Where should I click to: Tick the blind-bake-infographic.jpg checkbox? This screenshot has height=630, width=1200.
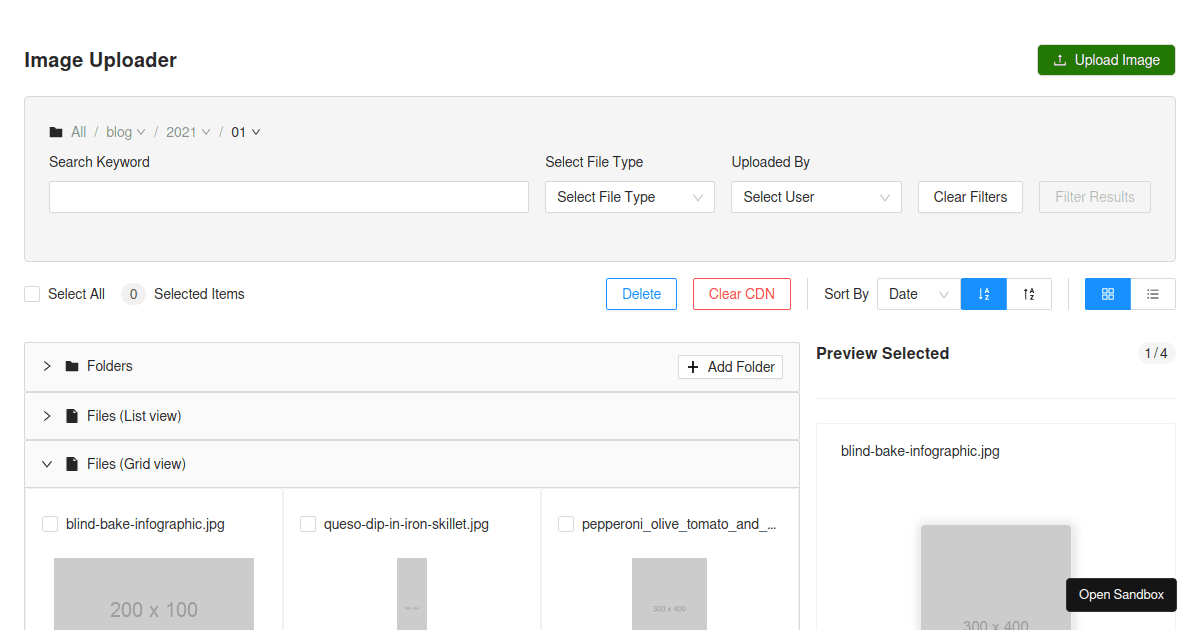click(x=50, y=524)
